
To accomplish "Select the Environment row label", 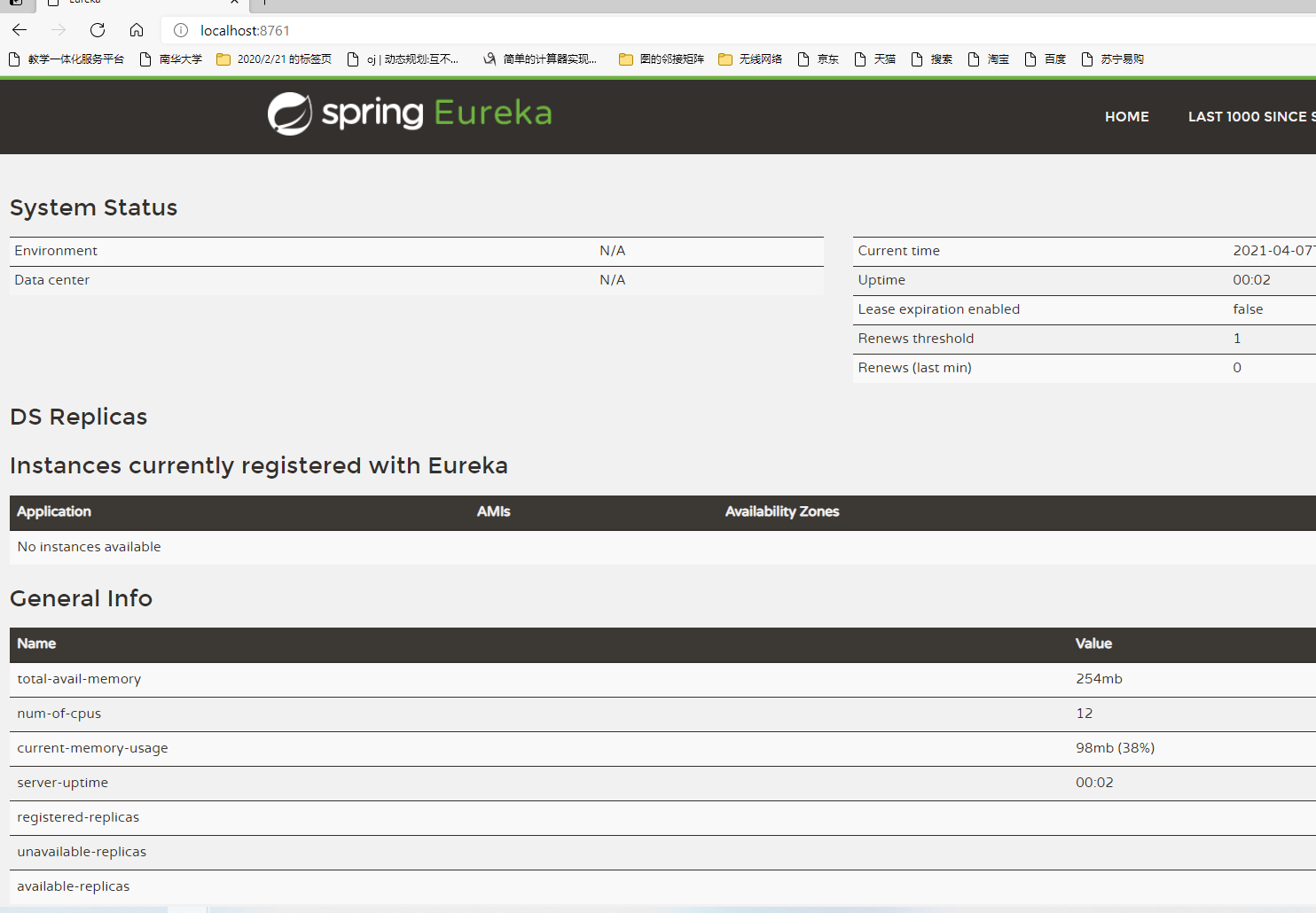I will pyautogui.click(x=56, y=251).
